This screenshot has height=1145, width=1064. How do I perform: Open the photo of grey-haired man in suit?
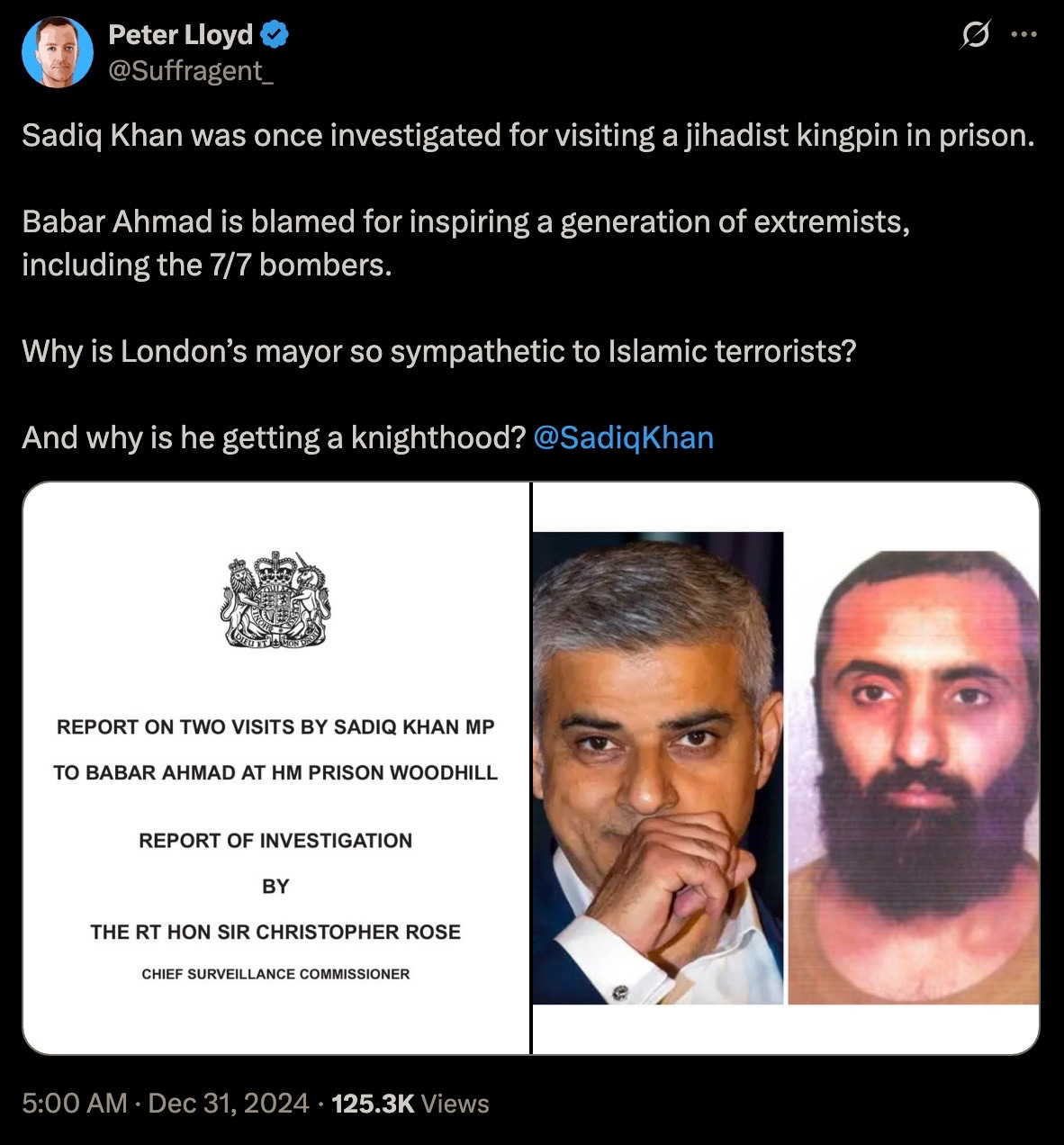658,768
